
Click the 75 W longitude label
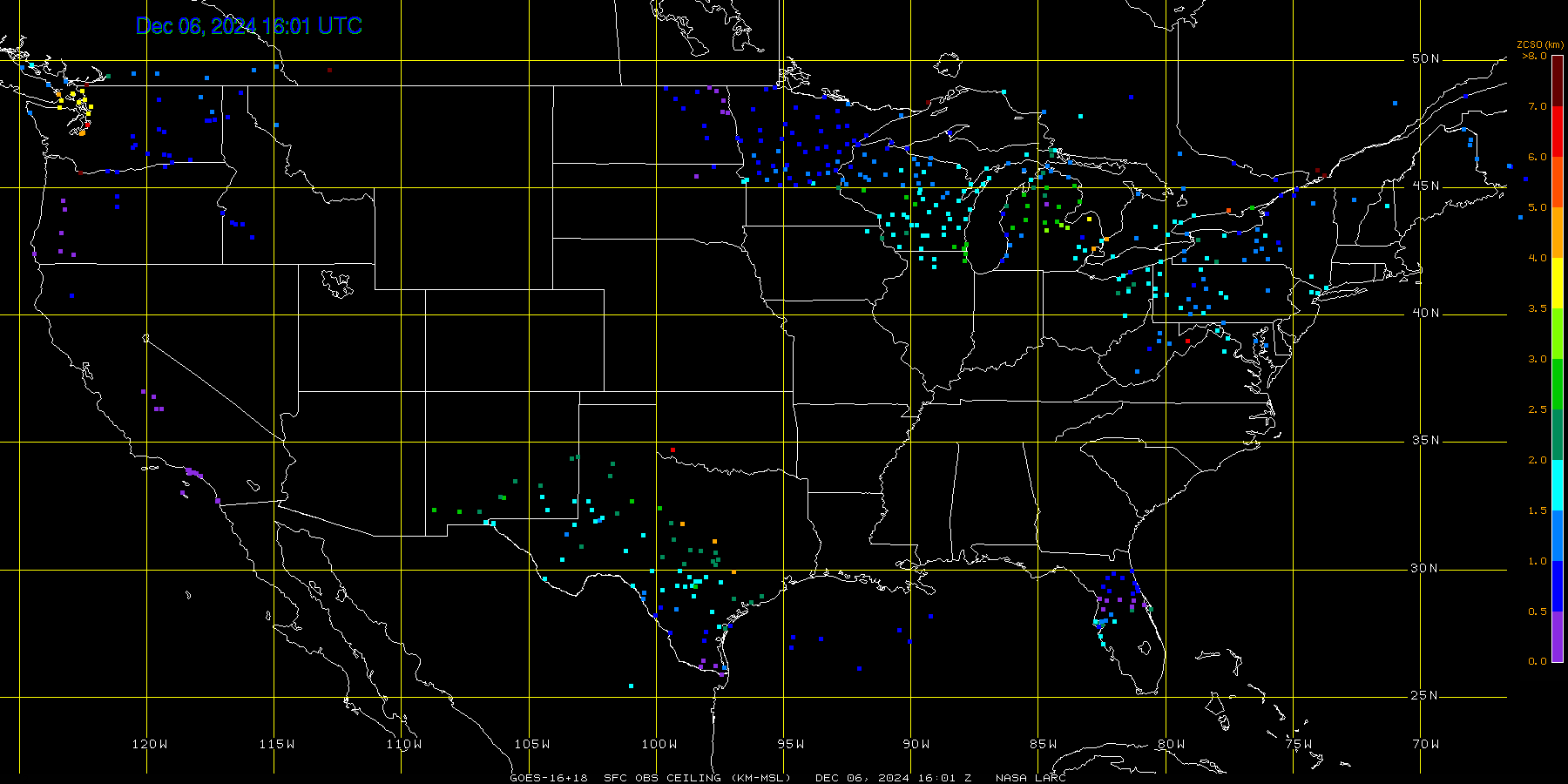pyautogui.click(x=1298, y=744)
